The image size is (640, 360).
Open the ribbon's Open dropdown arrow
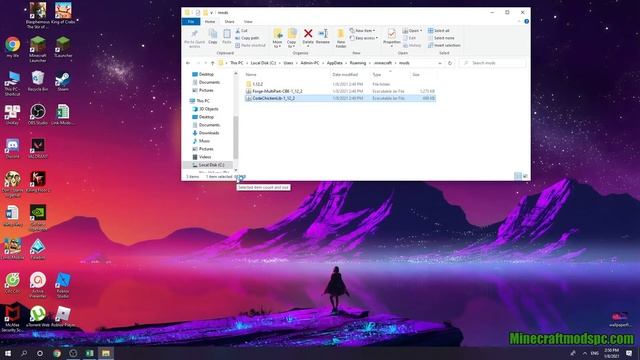pos(421,31)
